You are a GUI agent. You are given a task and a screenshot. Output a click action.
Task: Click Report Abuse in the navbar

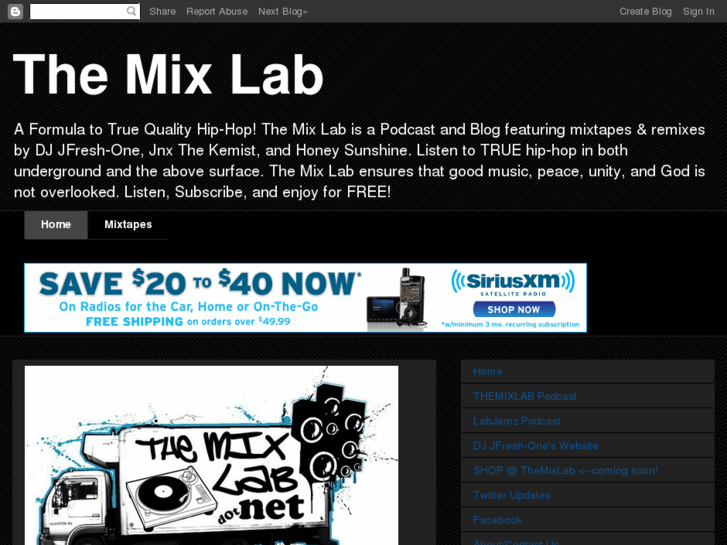[x=217, y=12]
